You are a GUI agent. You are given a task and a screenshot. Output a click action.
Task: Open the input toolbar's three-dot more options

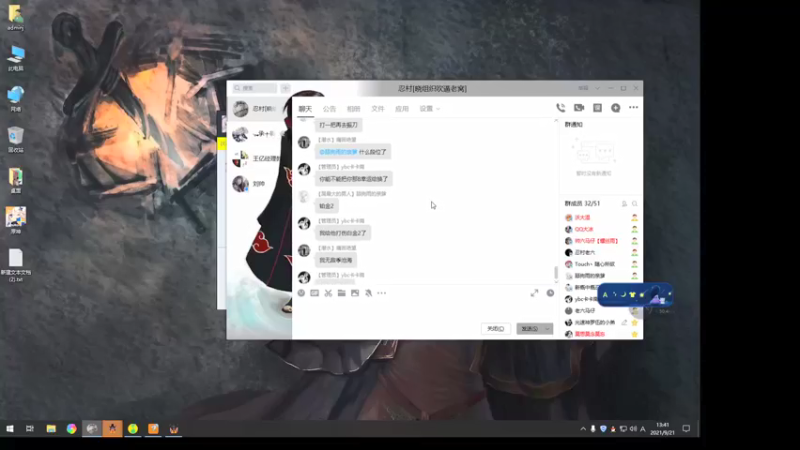tap(382, 293)
